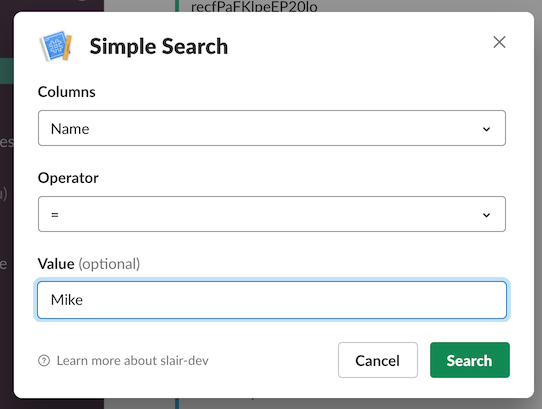Open Learn more about slair-dev link
Image resolution: width=542 pixels, height=409 pixels.
point(132,361)
